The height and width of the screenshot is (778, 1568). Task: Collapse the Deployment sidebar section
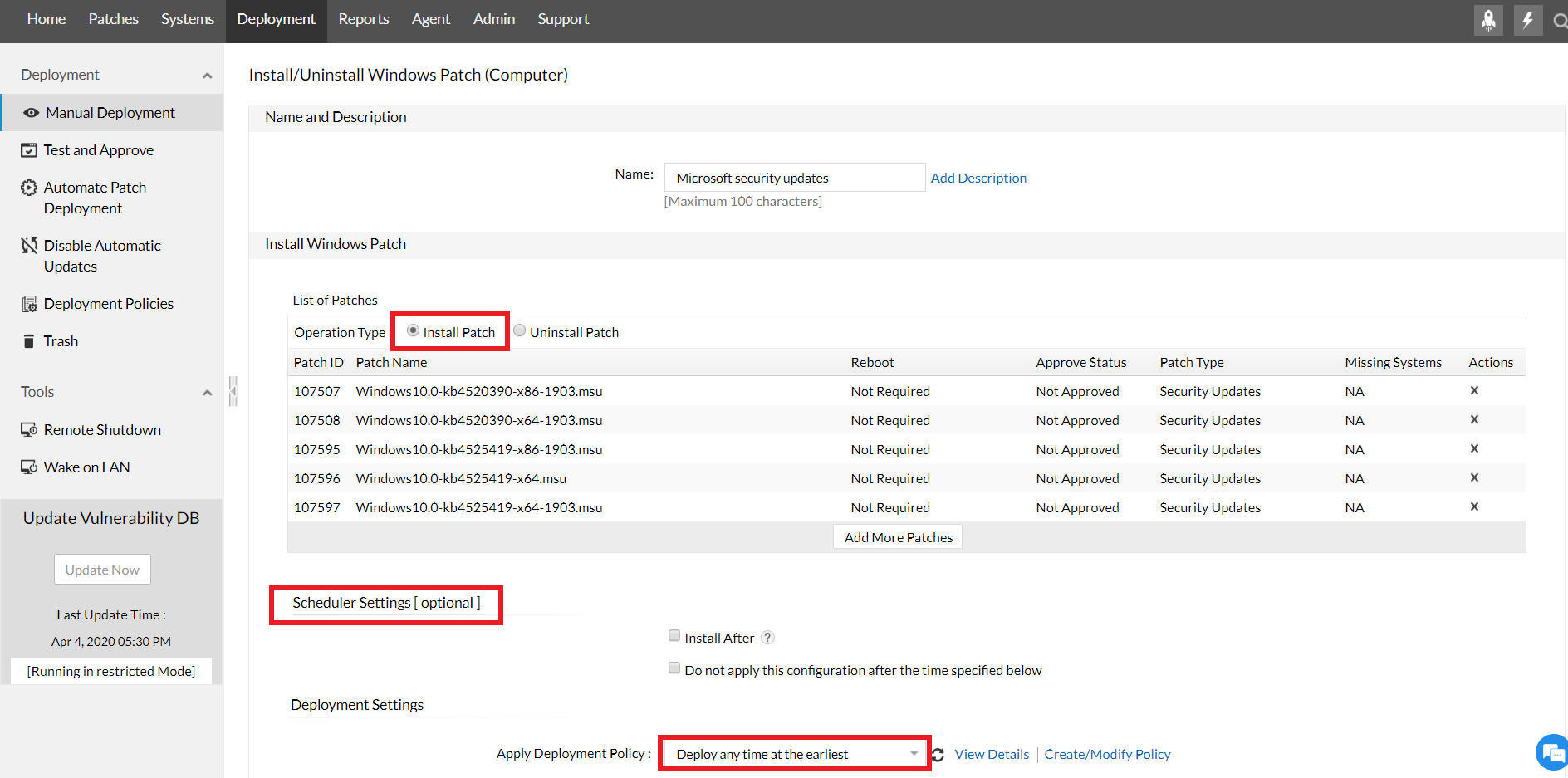(207, 74)
